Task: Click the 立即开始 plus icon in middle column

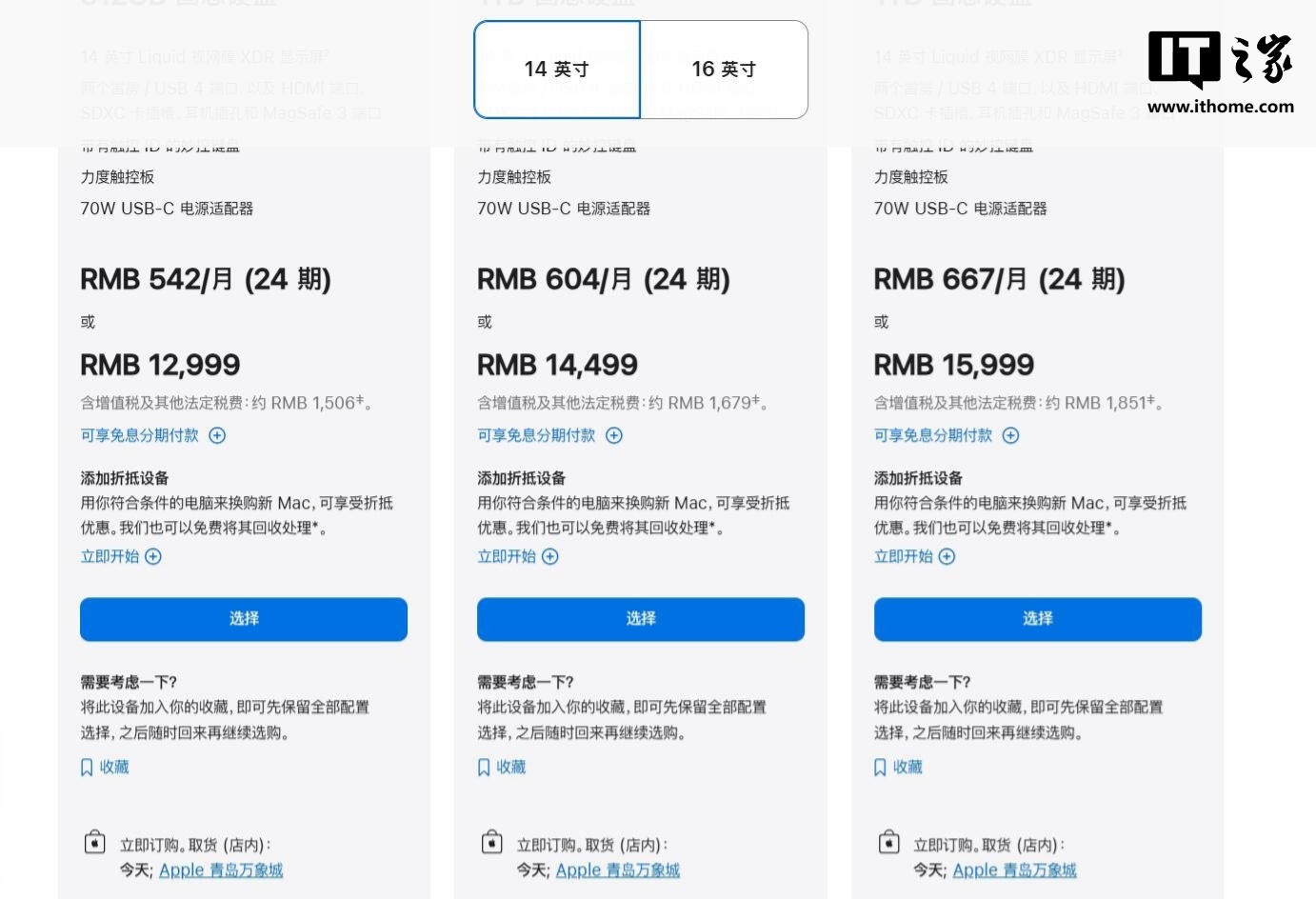Action: pyautogui.click(x=550, y=556)
